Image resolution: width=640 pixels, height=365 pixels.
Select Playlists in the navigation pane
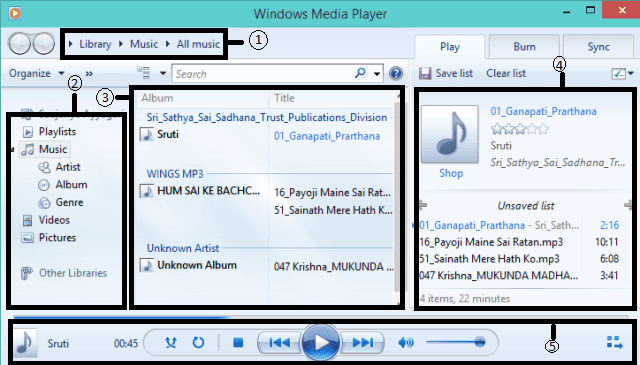pyautogui.click(x=57, y=131)
